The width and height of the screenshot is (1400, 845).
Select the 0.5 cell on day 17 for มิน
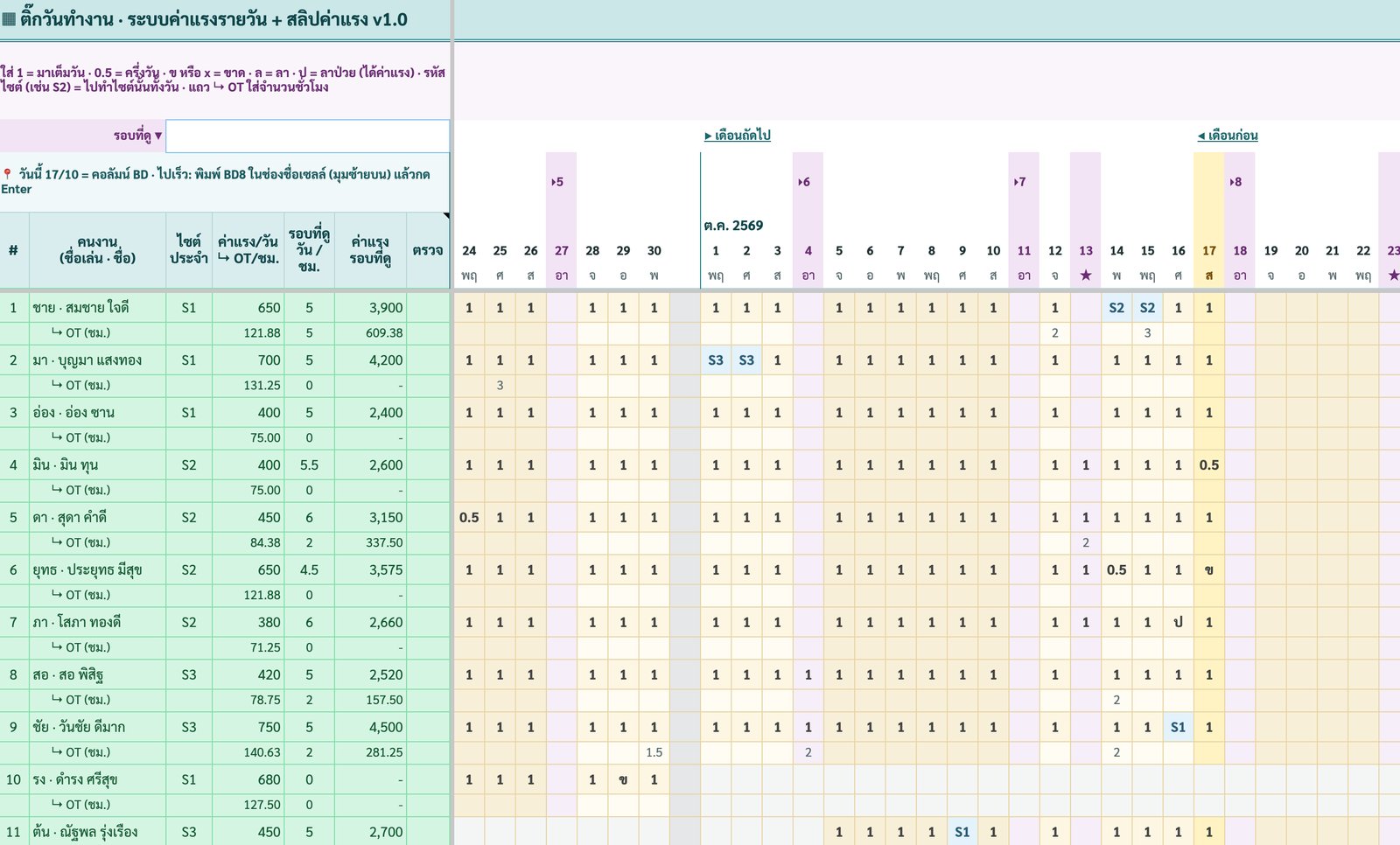click(x=1209, y=465)
